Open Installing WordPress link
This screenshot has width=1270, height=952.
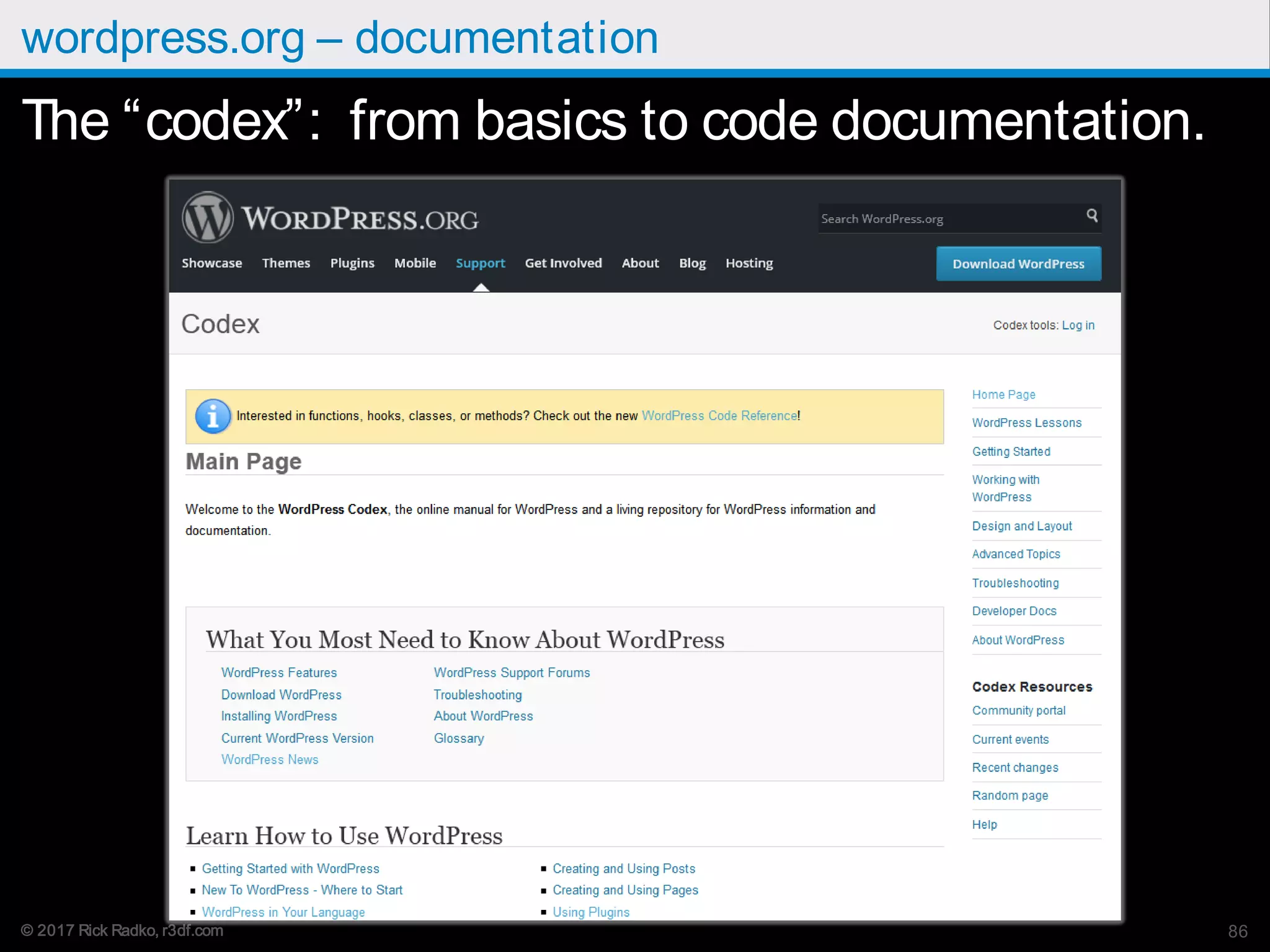tap(279, 716)
